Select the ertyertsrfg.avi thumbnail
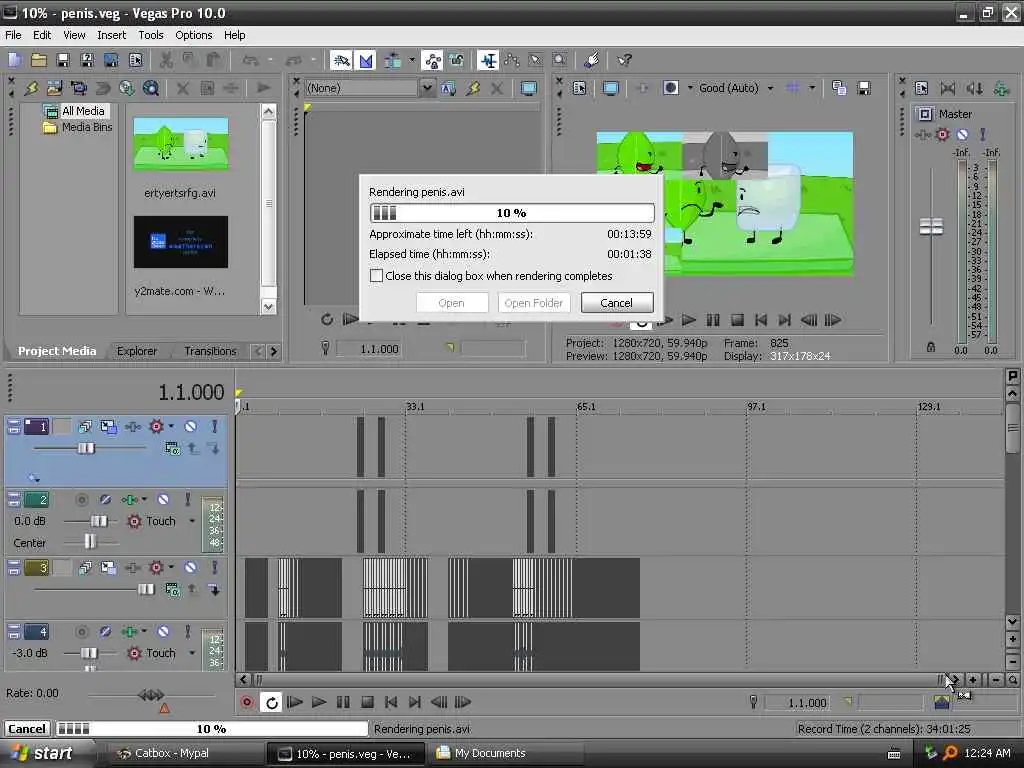The width and height of the screenshot is (1024, 768). (181, 144)
